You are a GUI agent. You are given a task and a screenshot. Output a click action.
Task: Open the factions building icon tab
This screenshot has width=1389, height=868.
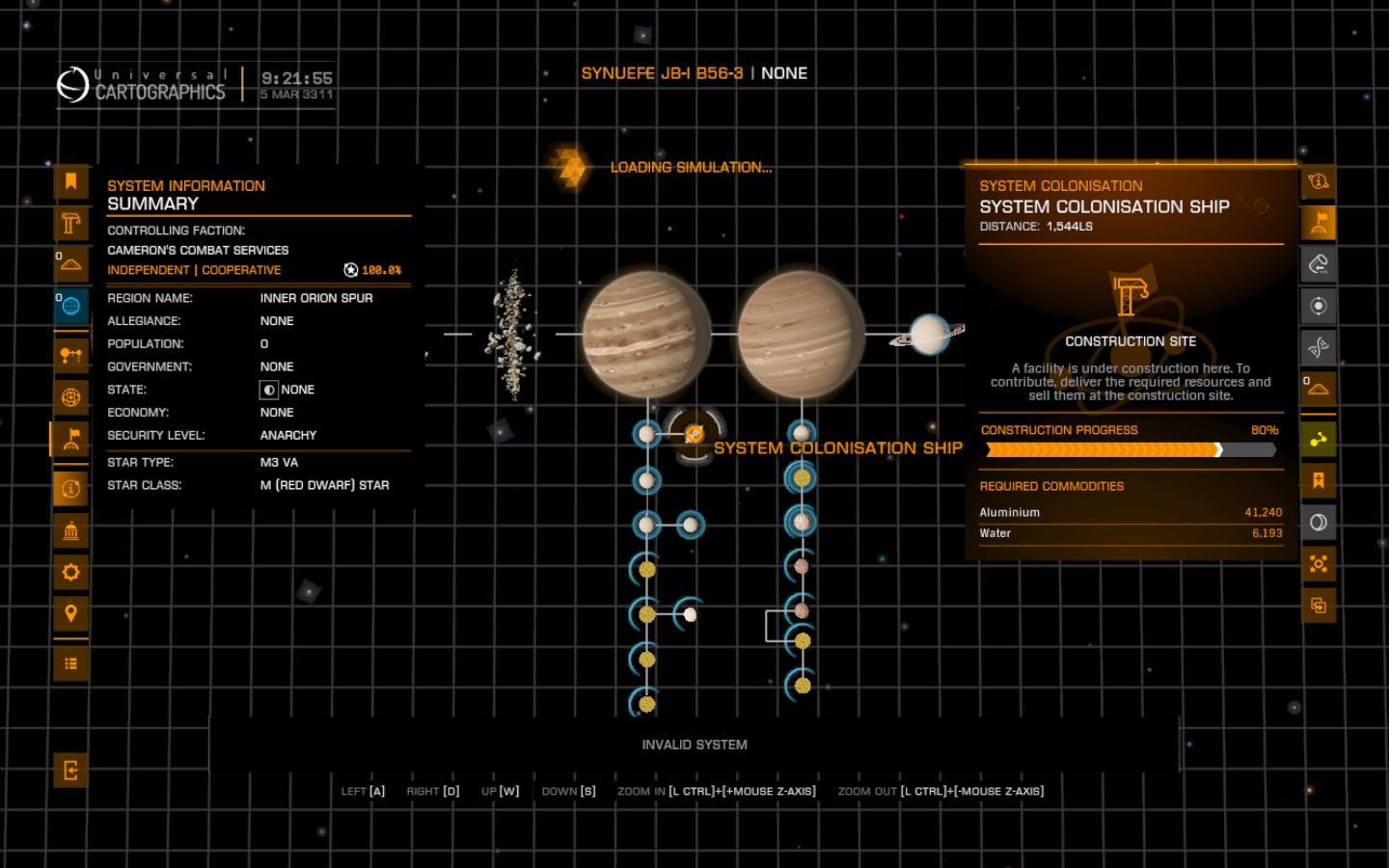tap(70, 530)
